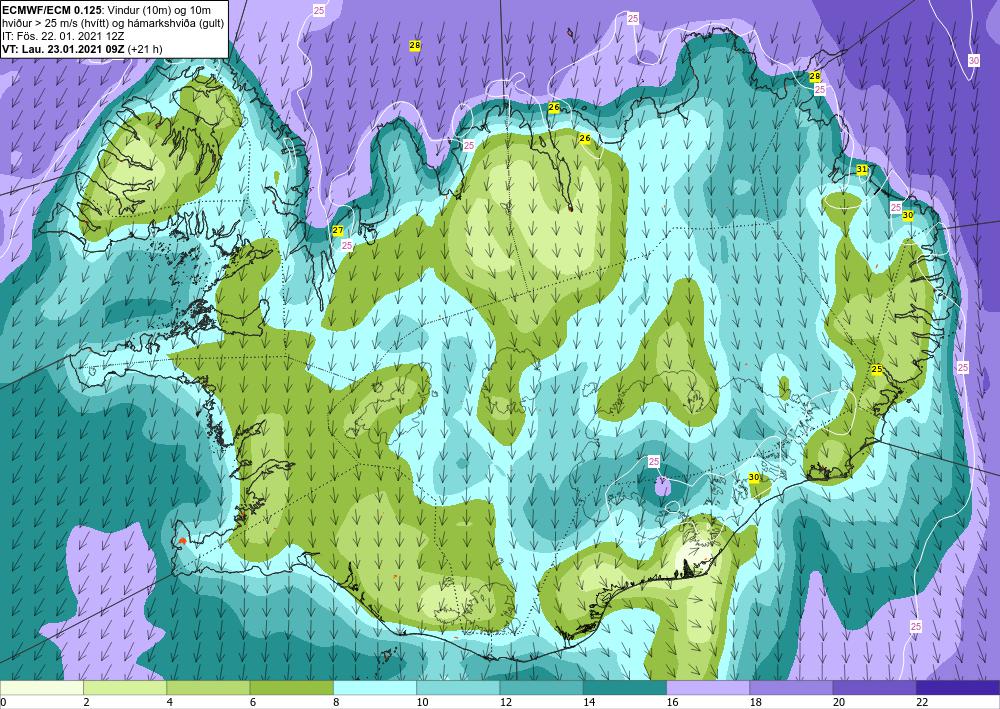
Task: Click legend scale number 8
Action: [x=335, y=702]
